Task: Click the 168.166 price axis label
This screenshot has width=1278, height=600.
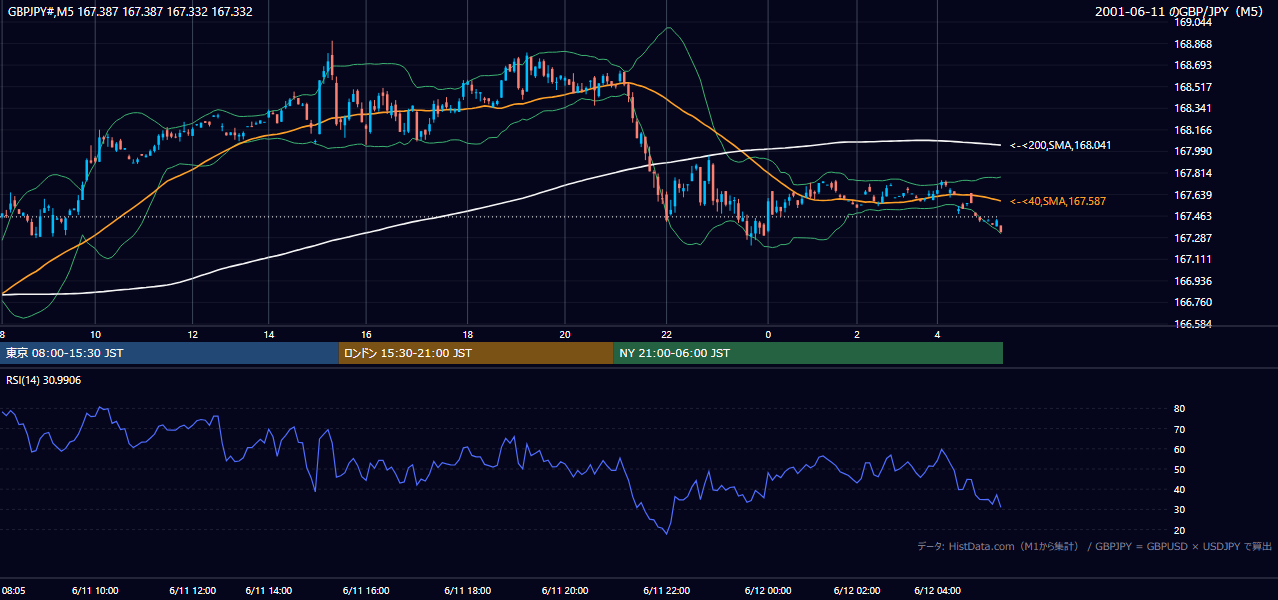Action: coord(1193,130)
